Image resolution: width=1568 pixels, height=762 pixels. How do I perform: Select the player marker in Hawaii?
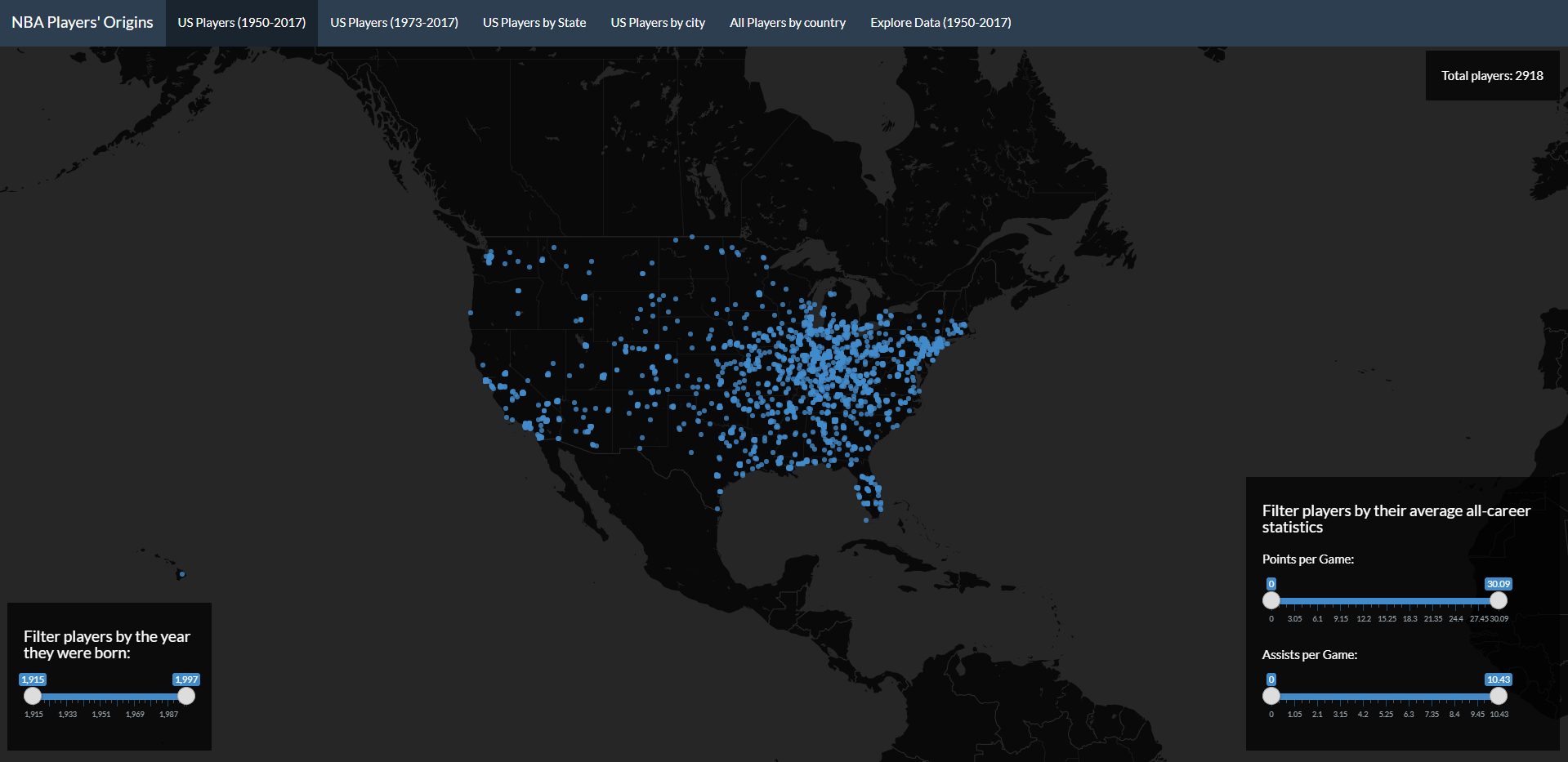[x=181, y=574]
